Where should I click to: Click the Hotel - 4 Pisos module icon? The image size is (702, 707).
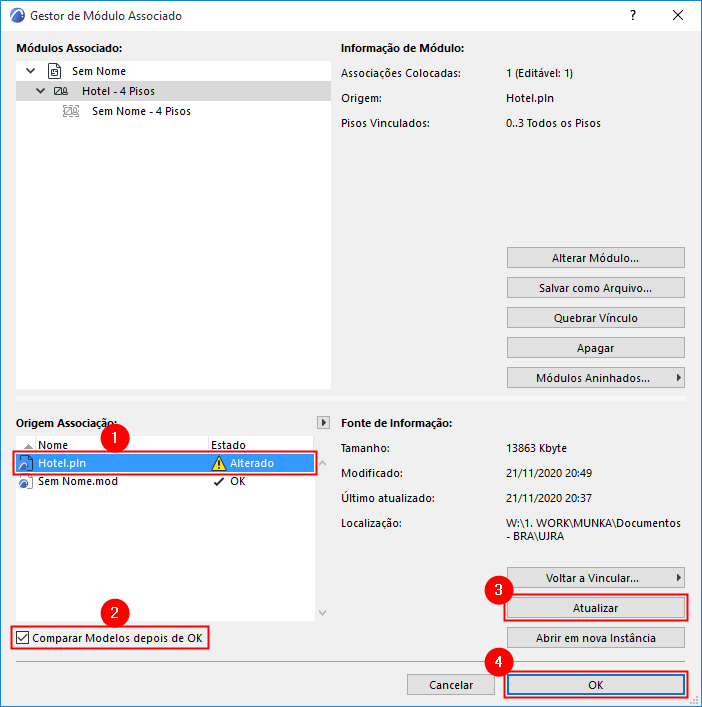pos(61,91)
